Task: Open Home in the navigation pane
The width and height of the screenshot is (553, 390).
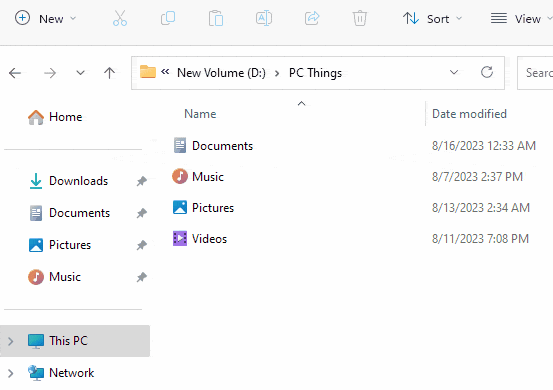Action: click(x=66, y=117)
